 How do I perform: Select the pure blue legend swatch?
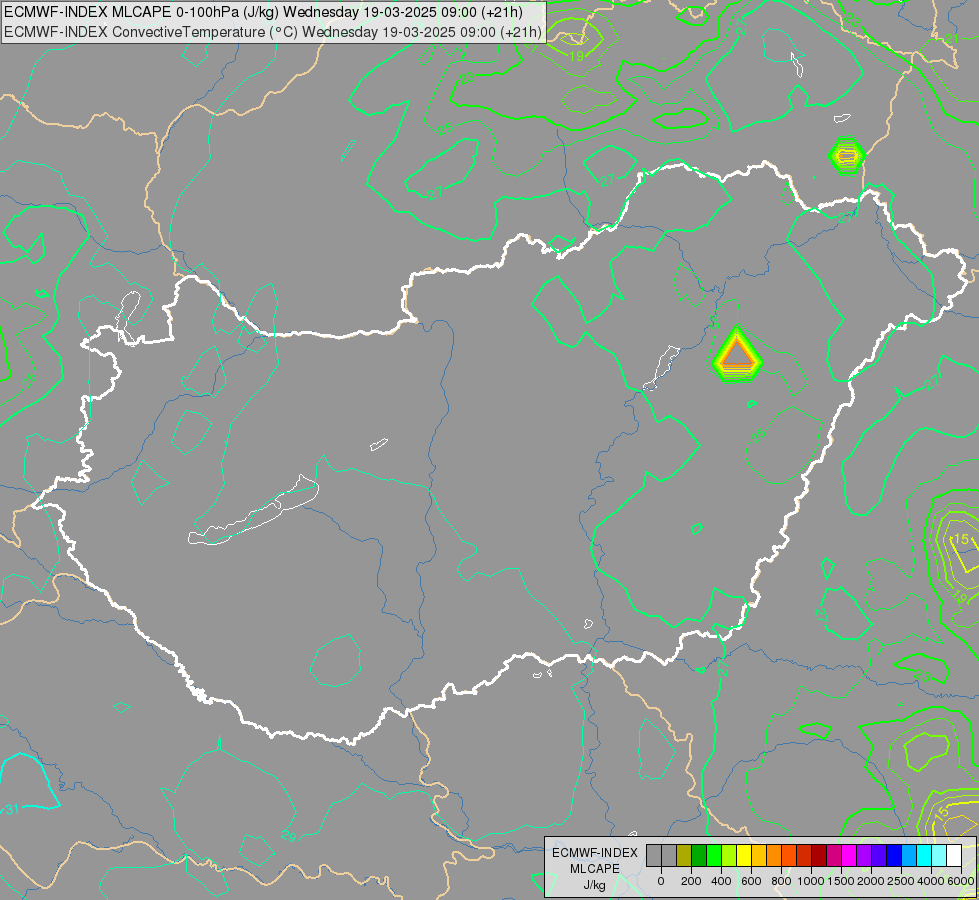pos(894,855)
